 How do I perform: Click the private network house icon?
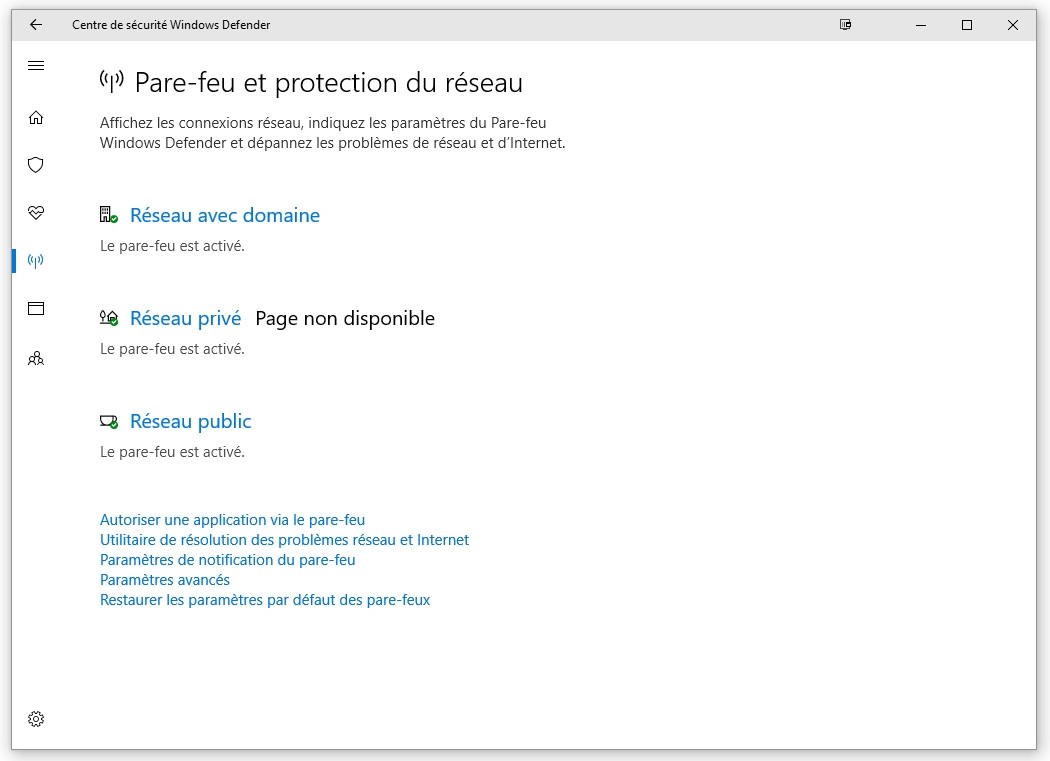(108, 318)
